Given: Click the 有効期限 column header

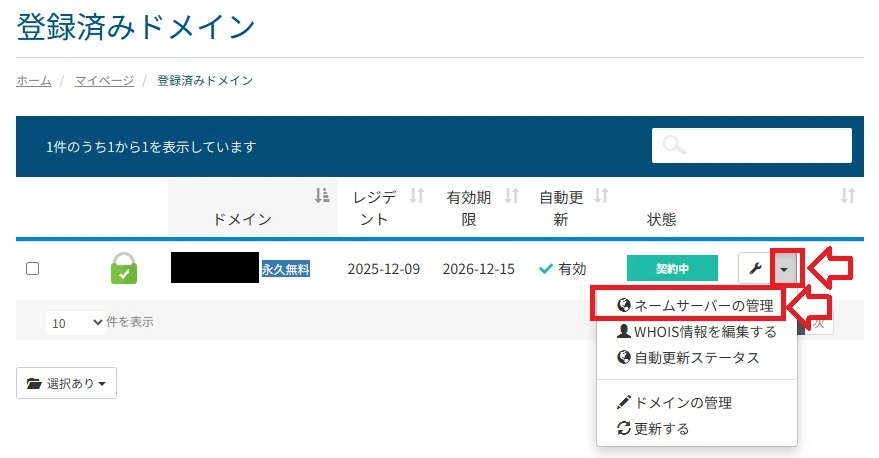Looking at the screenshot, I should coord(469,208).
